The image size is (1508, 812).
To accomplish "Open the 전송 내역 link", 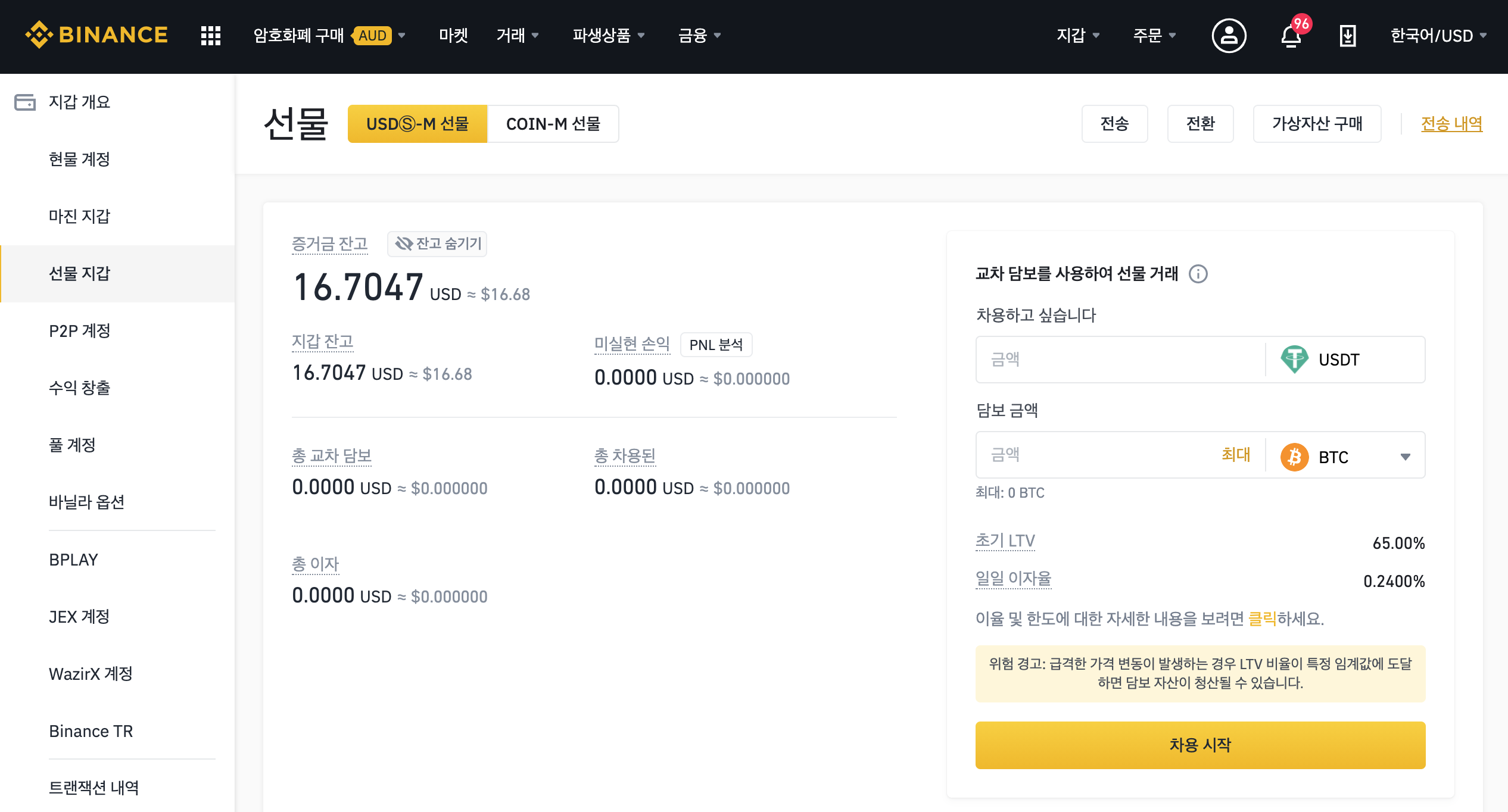I will coord(1451,124).
